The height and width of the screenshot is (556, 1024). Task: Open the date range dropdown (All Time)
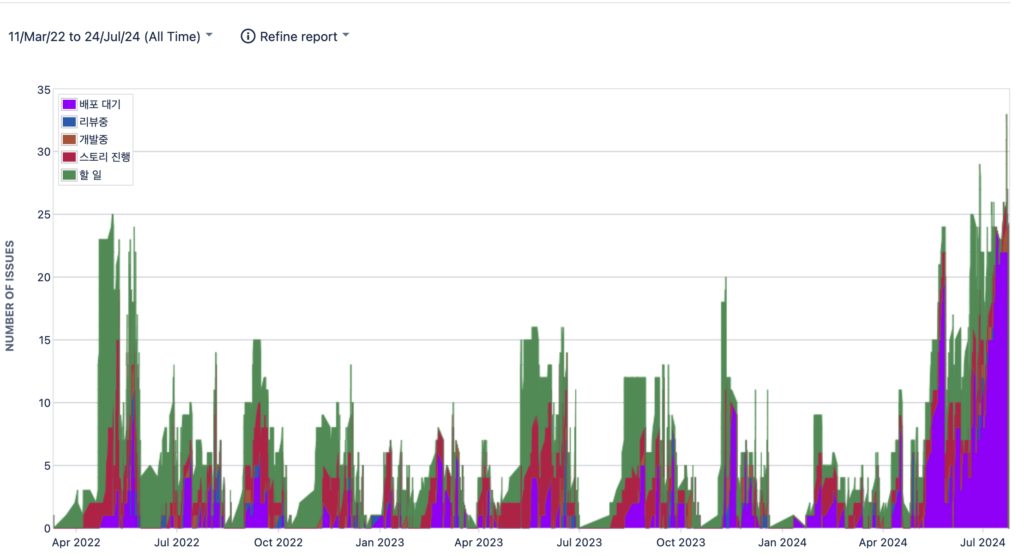click(x=110, y=36)
